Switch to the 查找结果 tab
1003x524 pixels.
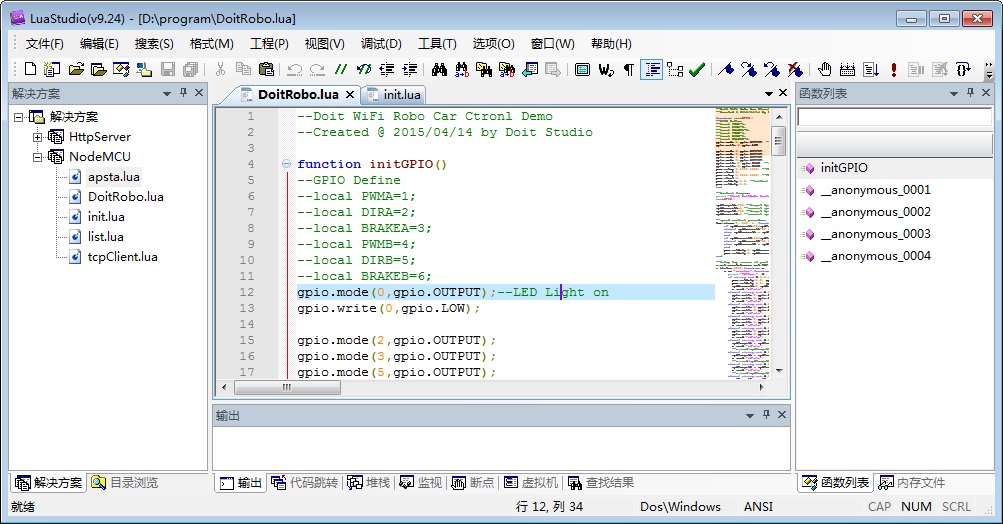coord(601,482)
